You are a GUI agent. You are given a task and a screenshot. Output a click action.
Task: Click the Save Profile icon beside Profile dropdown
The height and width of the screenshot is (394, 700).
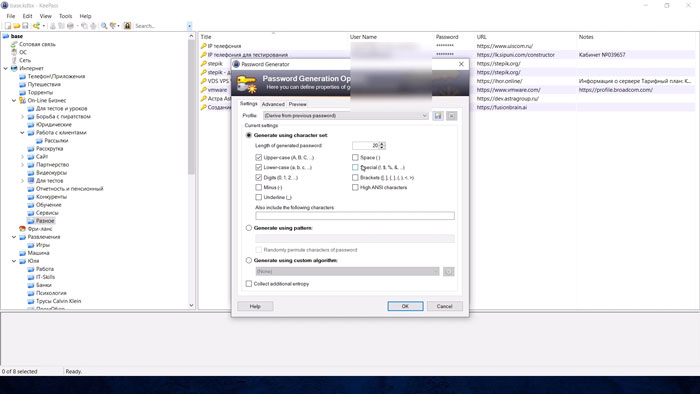438,116
